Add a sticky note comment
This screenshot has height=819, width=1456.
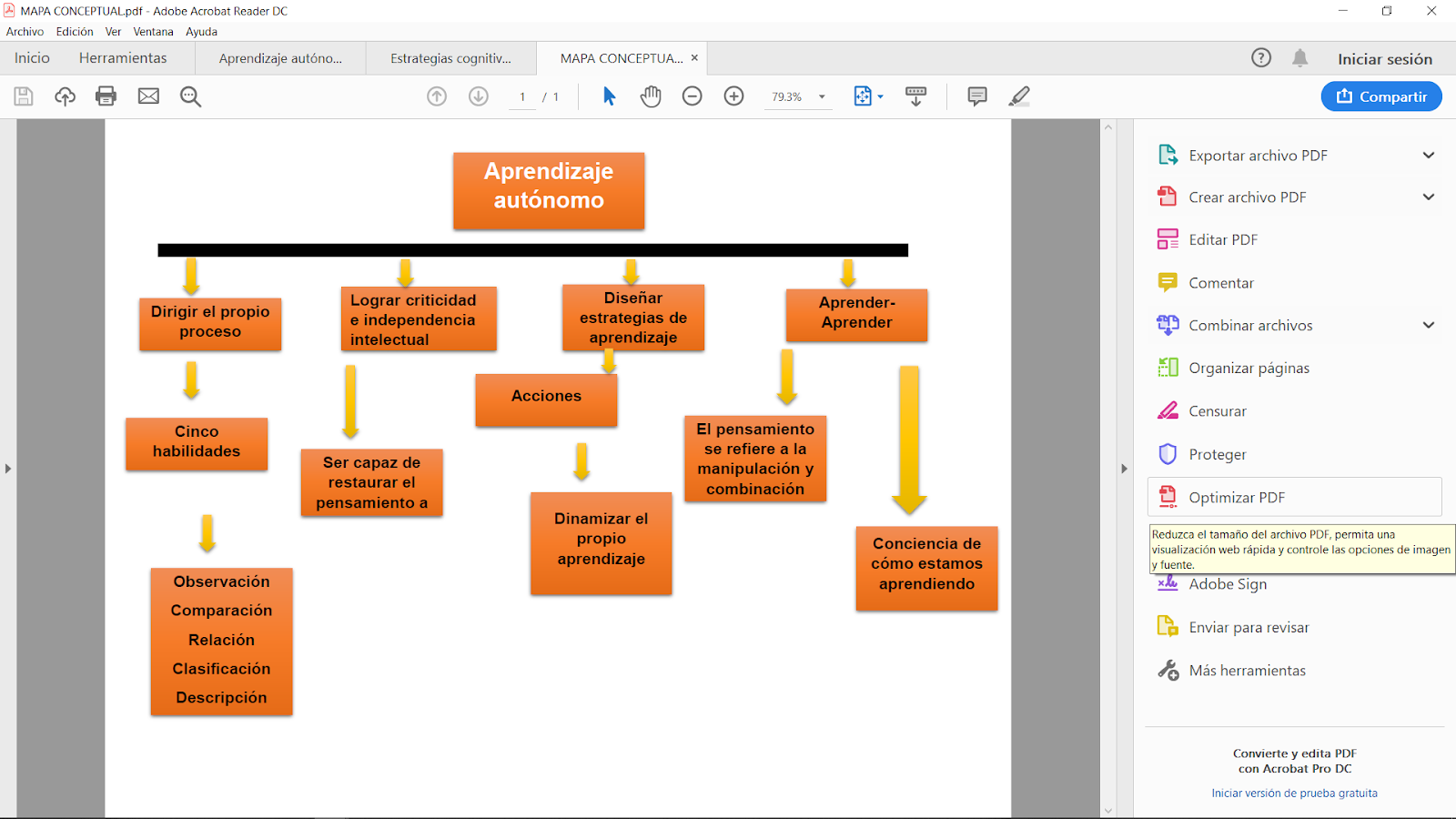pos(976,96)
